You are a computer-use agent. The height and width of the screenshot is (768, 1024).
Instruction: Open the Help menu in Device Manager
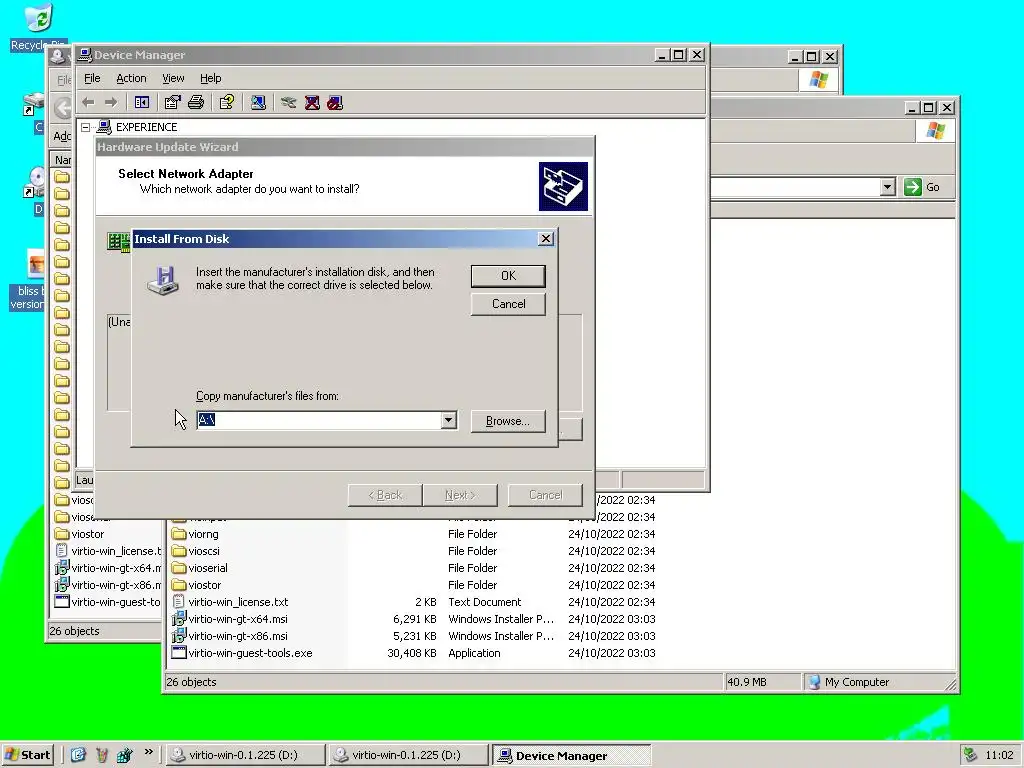(210, 78)
